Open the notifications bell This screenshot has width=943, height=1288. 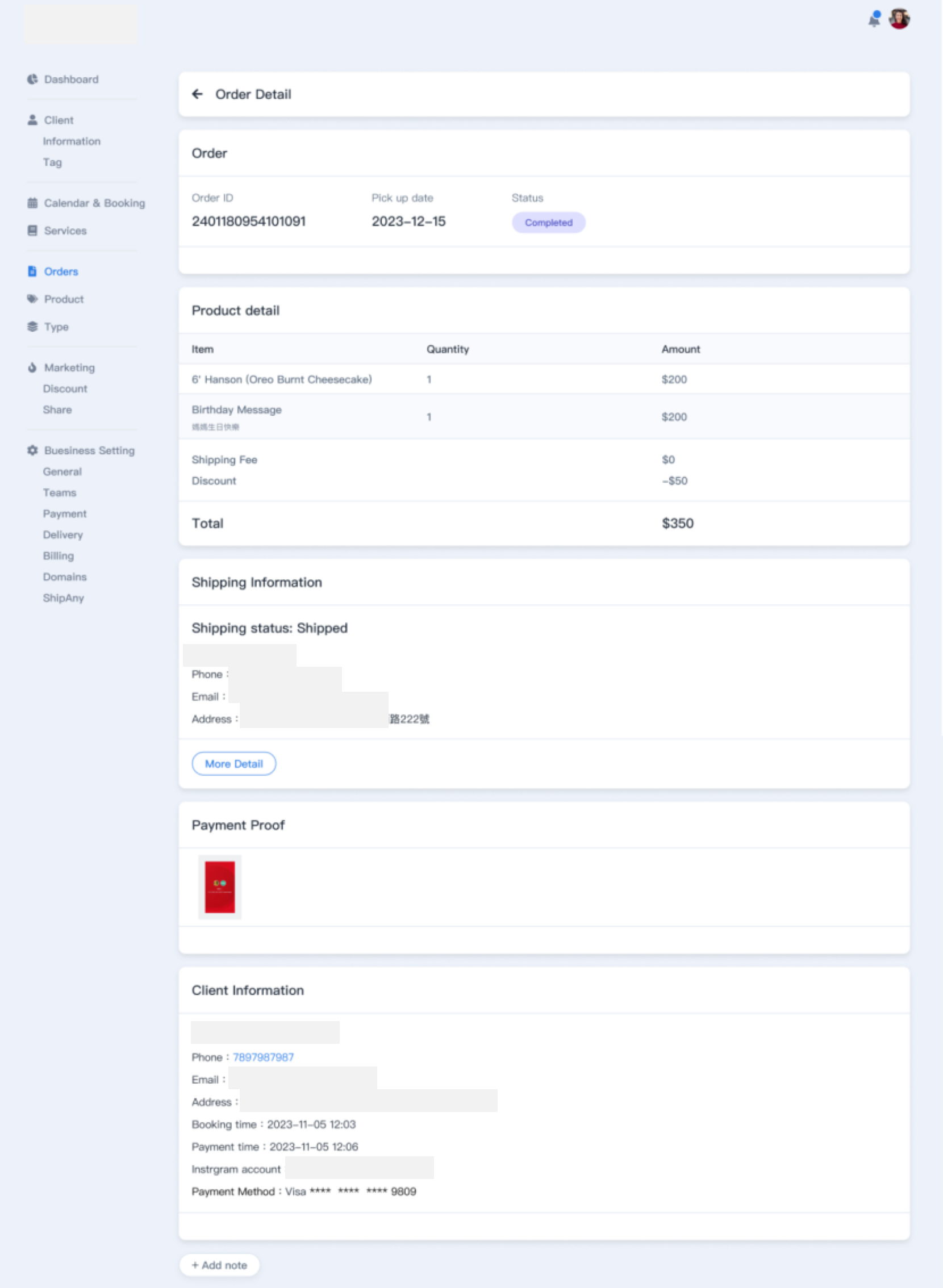(x=873, y=20)
